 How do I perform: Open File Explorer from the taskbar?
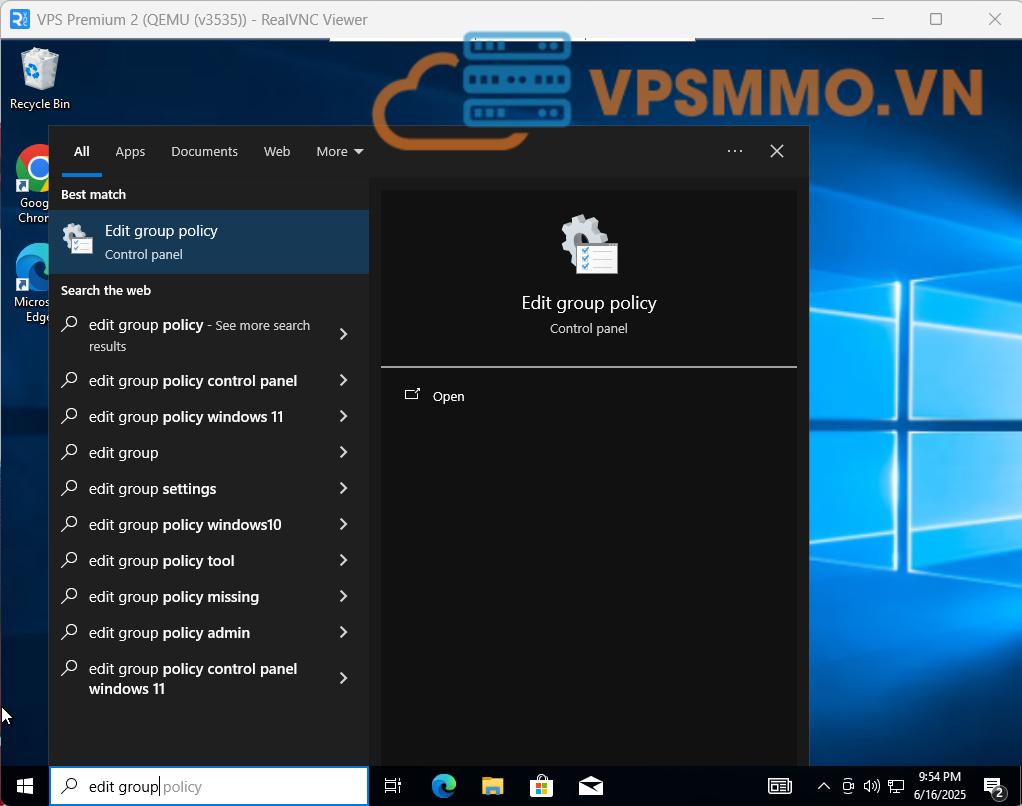coord(492,786)
